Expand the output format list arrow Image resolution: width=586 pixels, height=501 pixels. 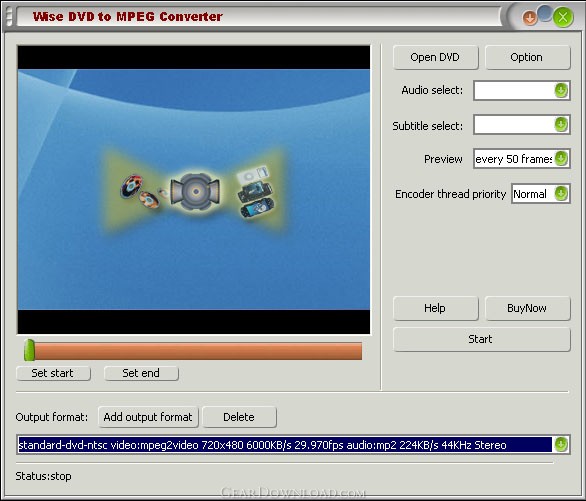coord(561,444)
